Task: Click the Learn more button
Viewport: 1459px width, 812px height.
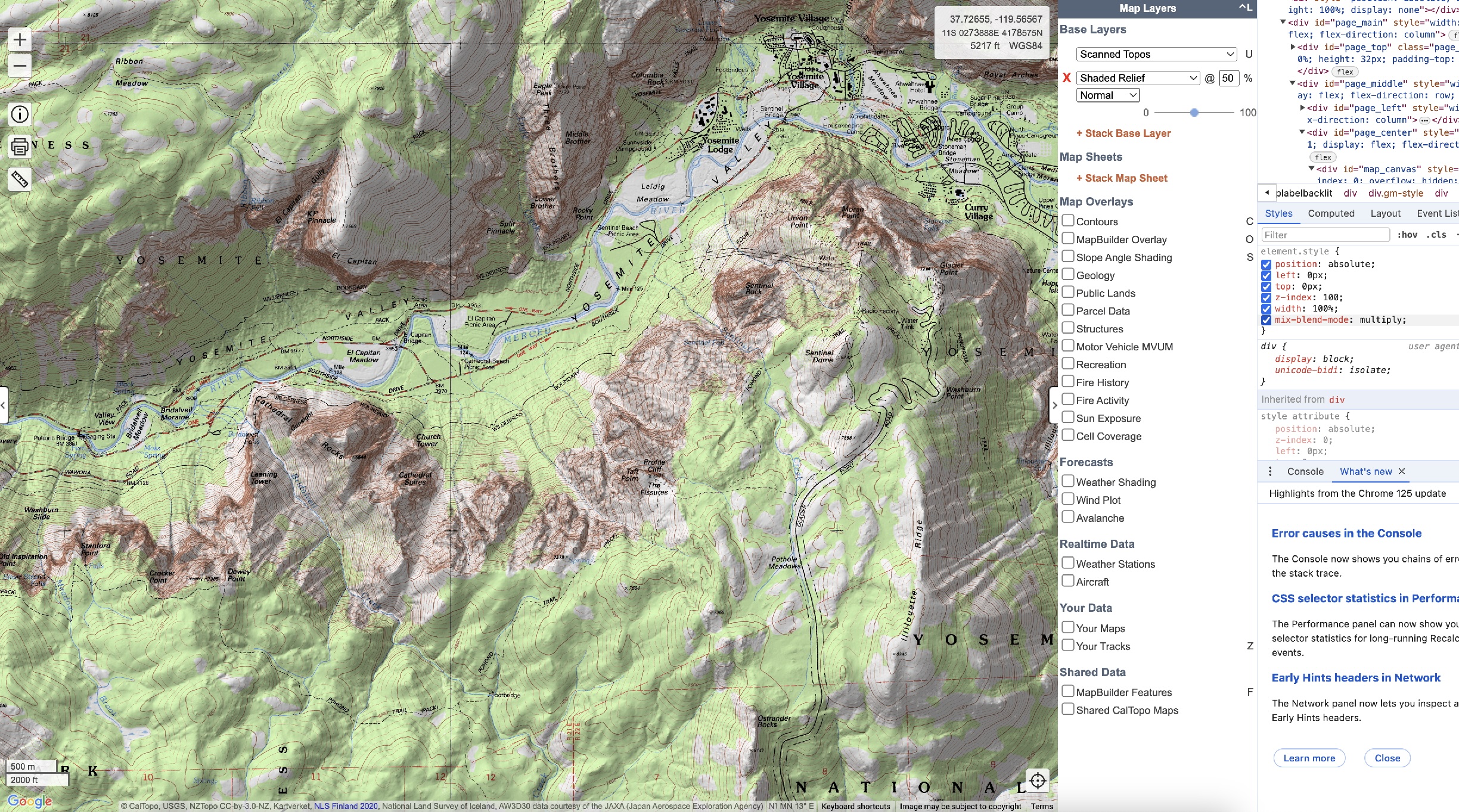Action: pos(1309,758)
